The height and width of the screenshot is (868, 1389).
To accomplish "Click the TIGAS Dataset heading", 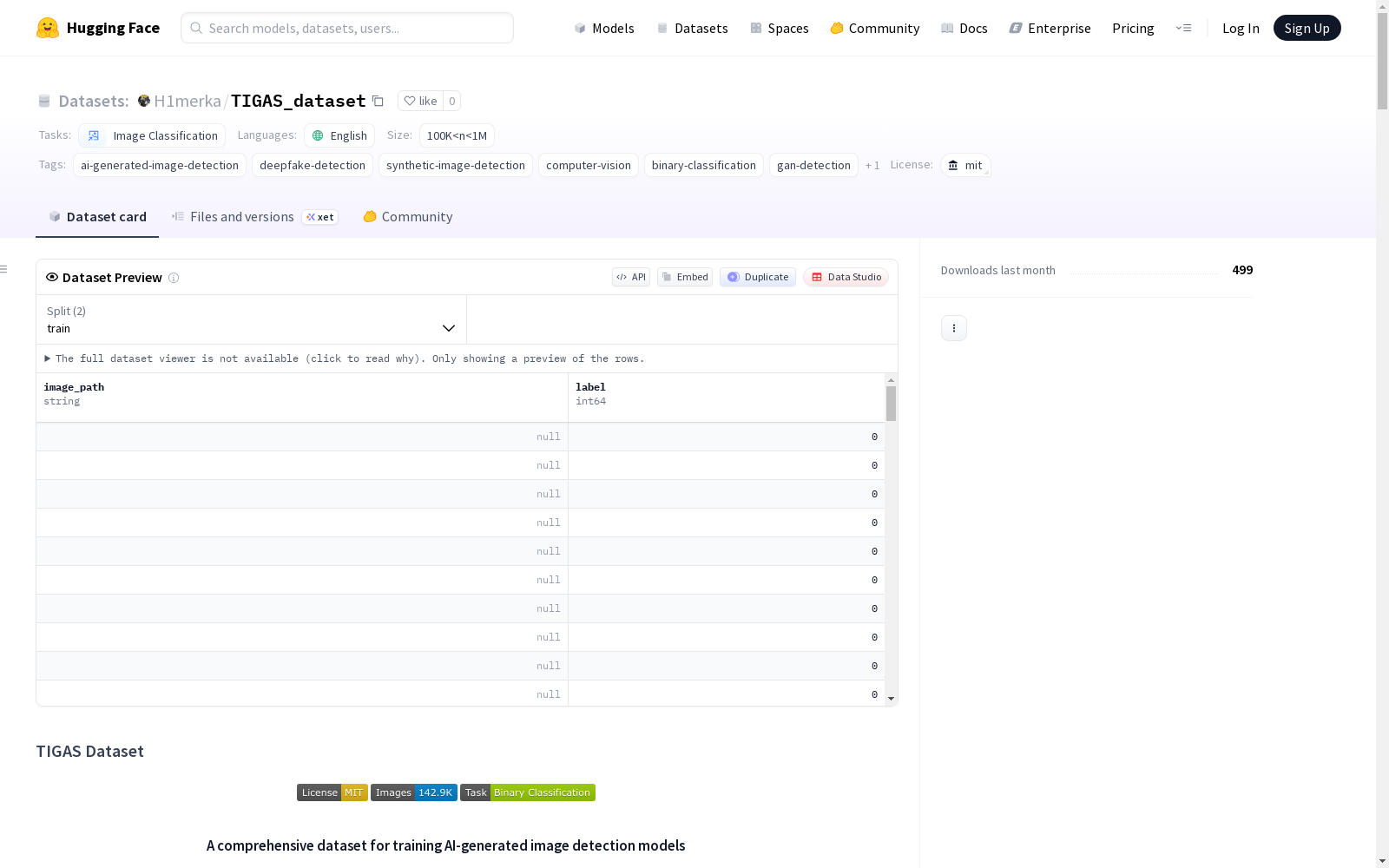I will [89, 752].
